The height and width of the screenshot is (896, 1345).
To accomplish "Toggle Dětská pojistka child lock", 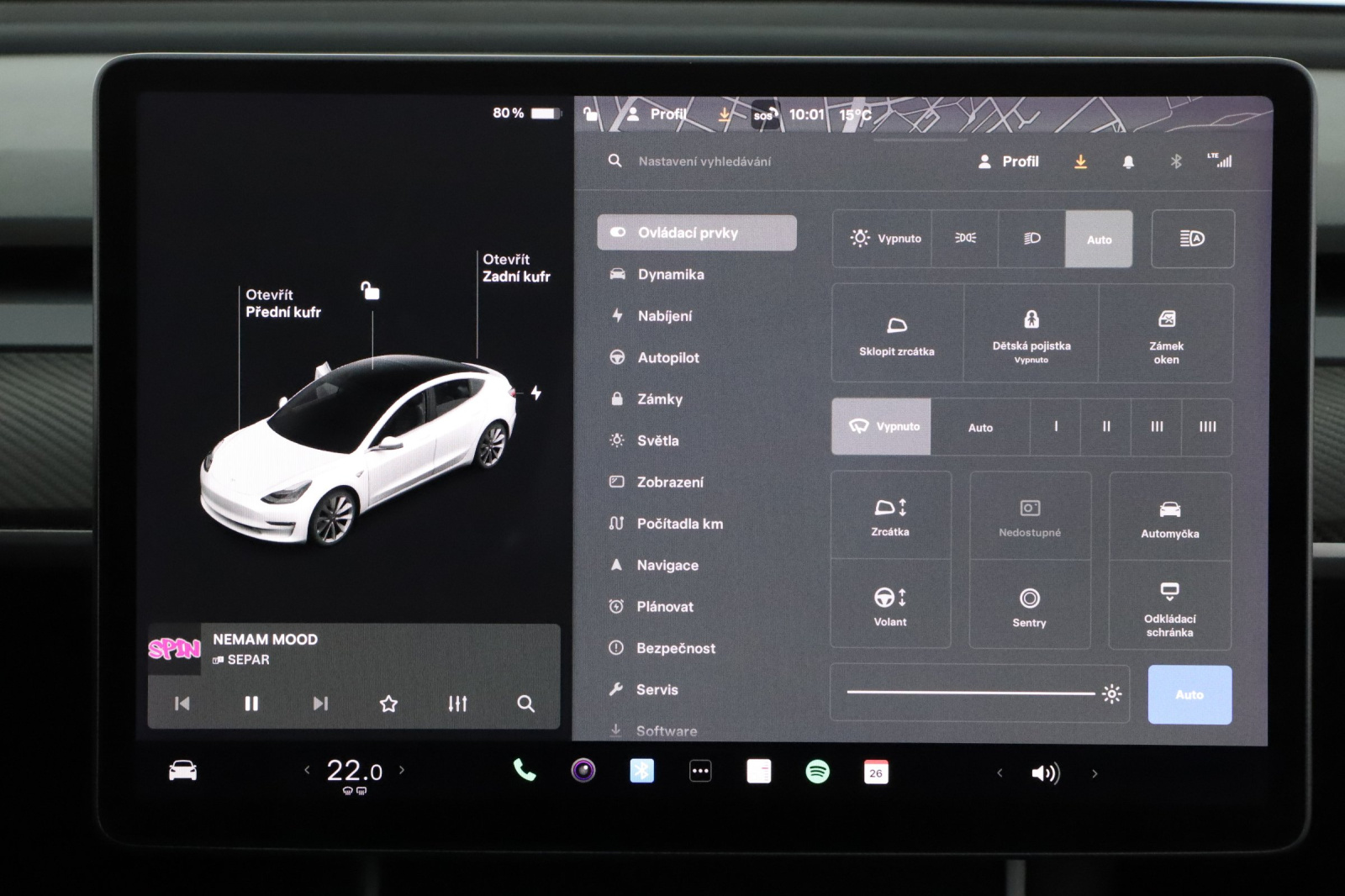I will point(1031,334).
